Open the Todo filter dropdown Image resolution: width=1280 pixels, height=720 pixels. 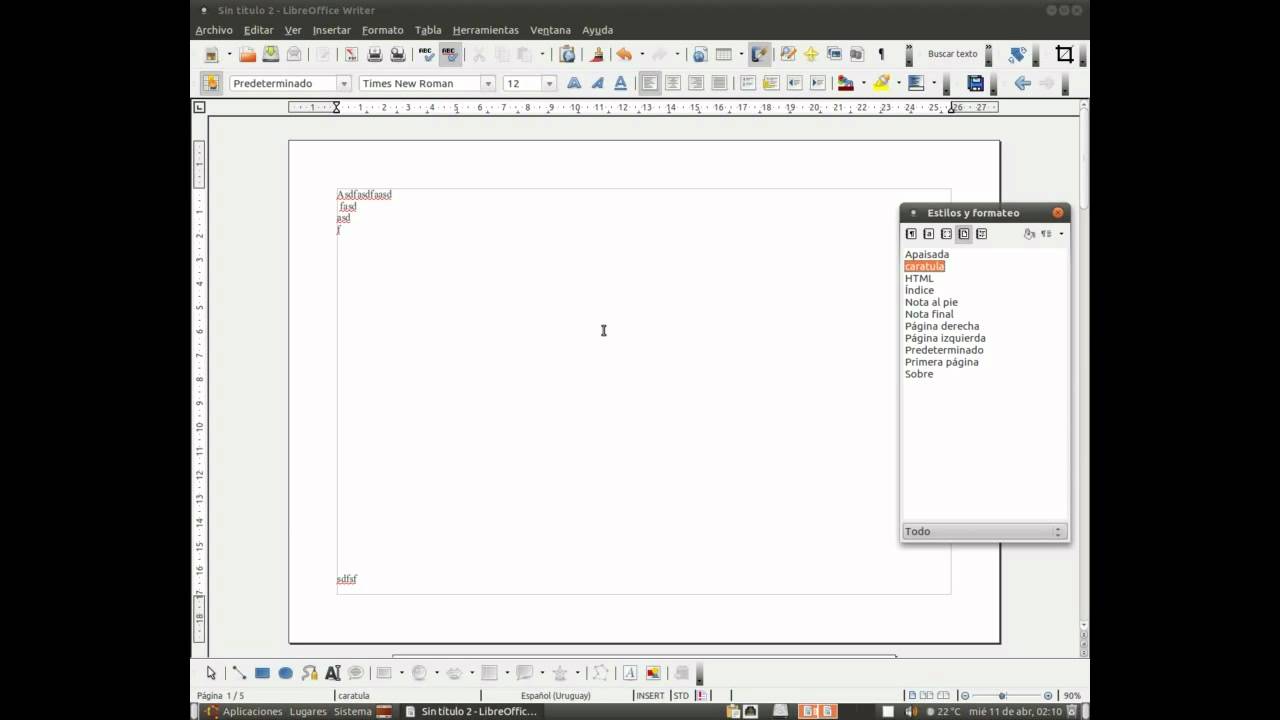coord(985,531)
